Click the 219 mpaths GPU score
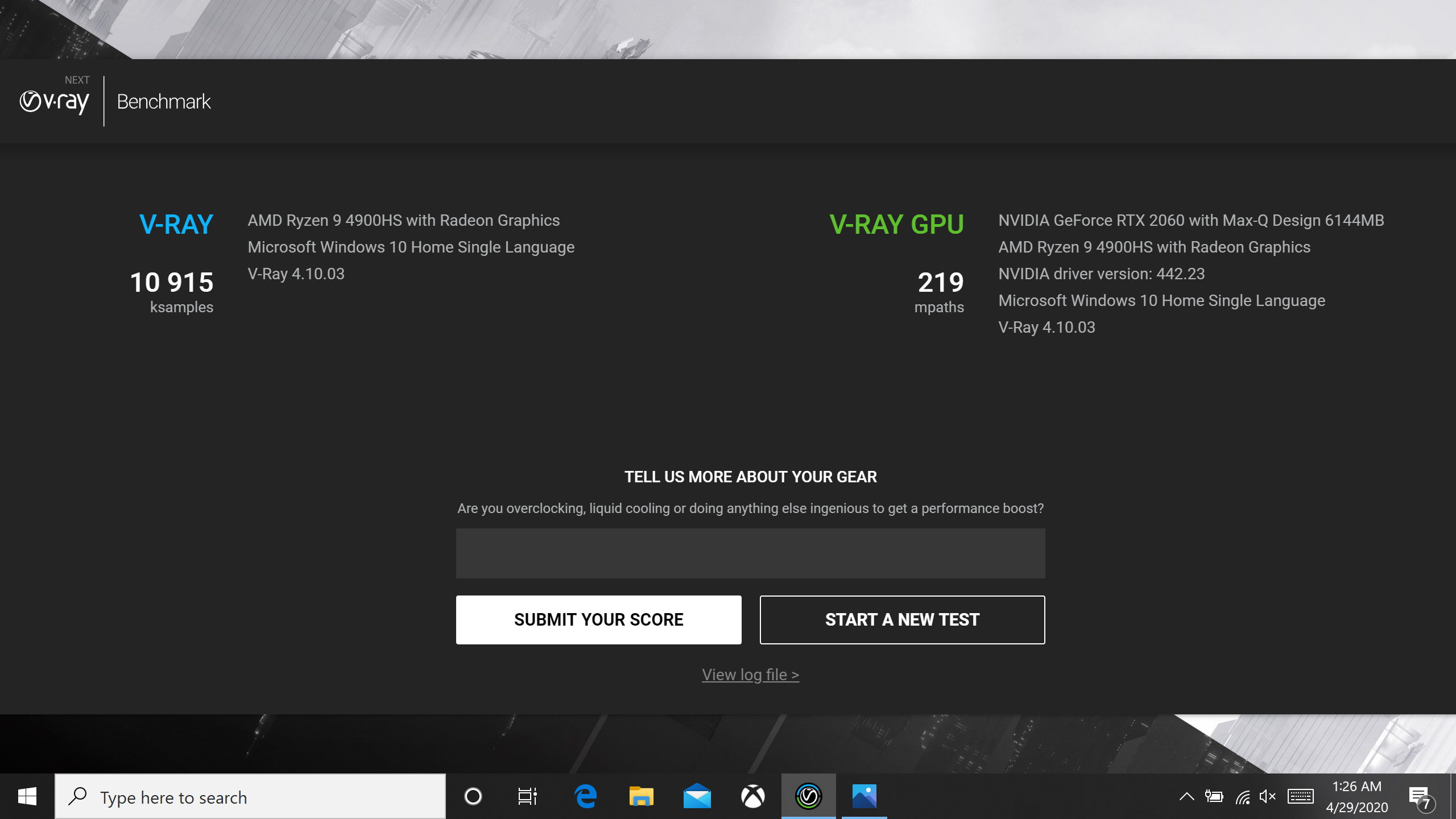This screenshot has width=1456, height=819. 941,282
